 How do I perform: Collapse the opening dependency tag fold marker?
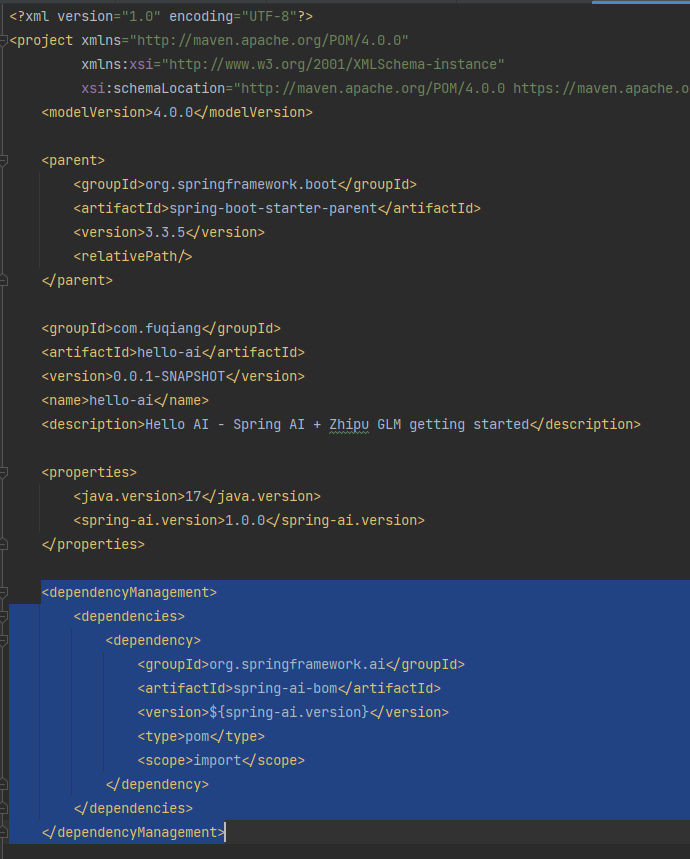[3, 640]
